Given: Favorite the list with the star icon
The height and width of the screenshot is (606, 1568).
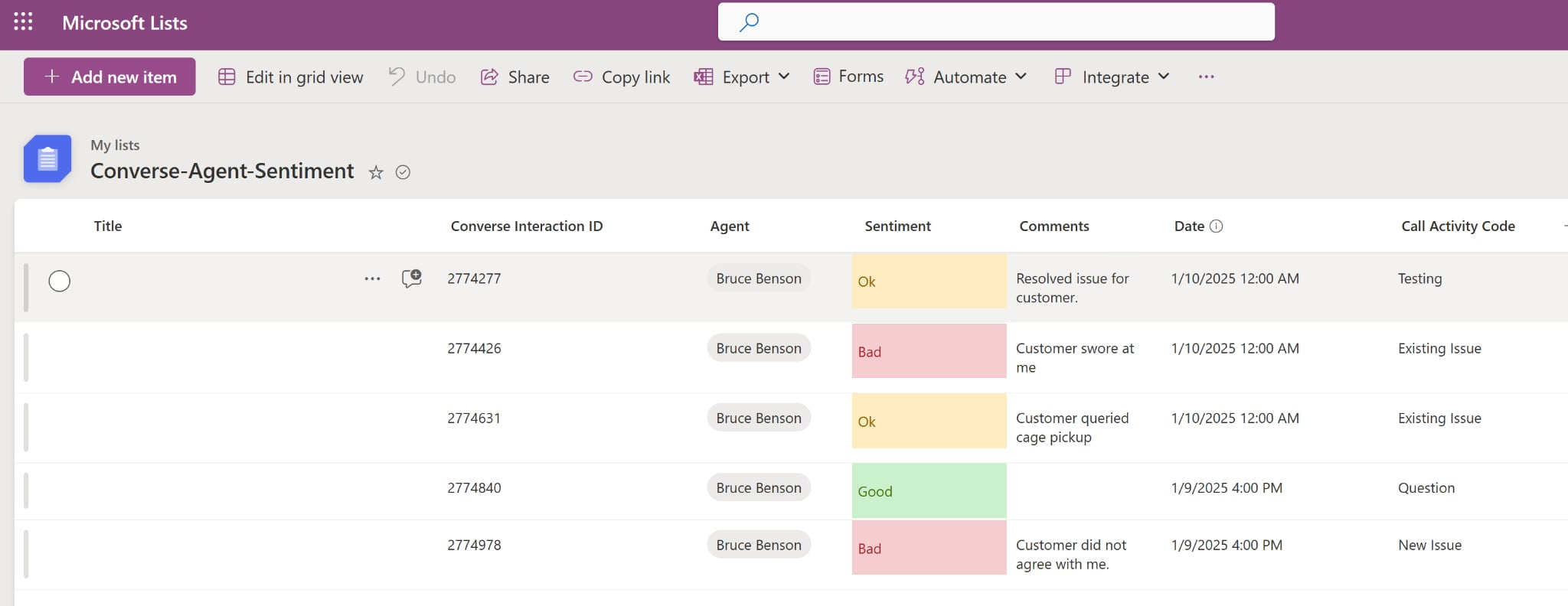Looking at the screenshot, I should [x=375, y=173].
